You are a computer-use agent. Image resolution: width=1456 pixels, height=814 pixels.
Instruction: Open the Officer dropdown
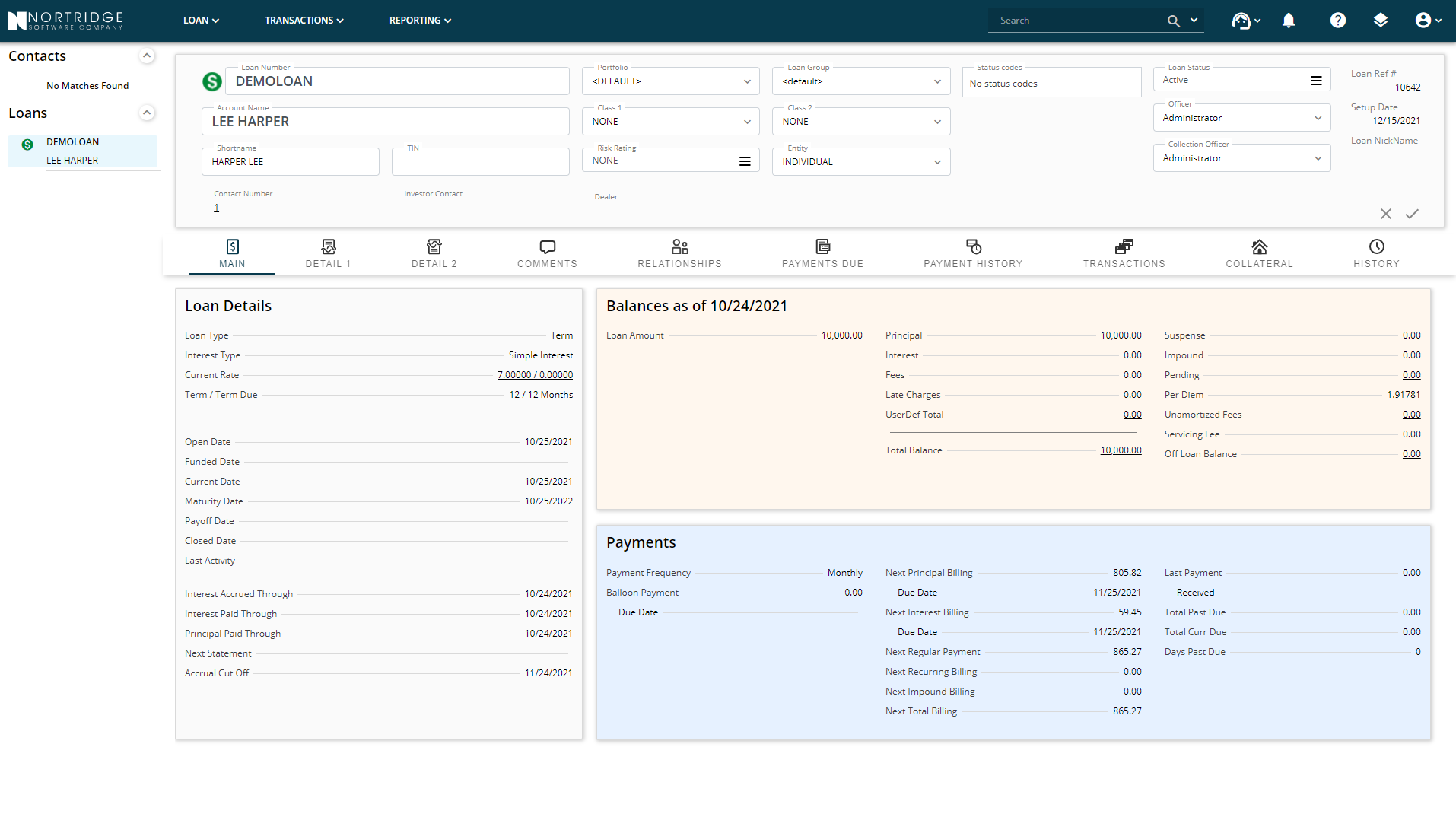click(1241, 118)
